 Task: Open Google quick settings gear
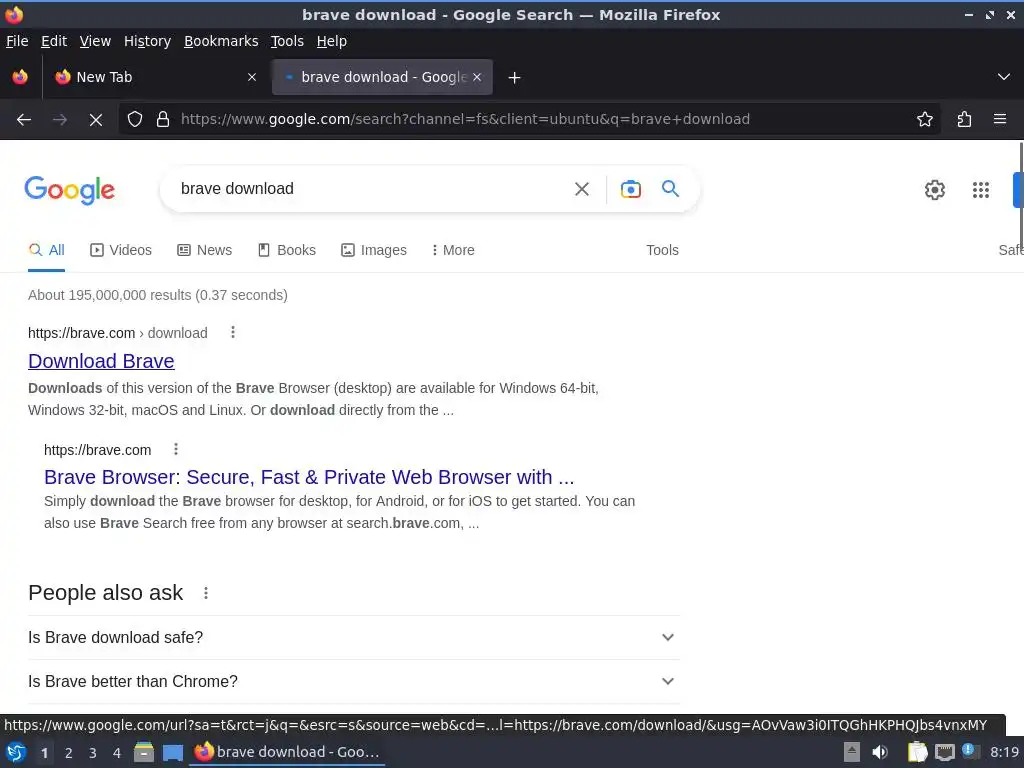click(935, 190)
